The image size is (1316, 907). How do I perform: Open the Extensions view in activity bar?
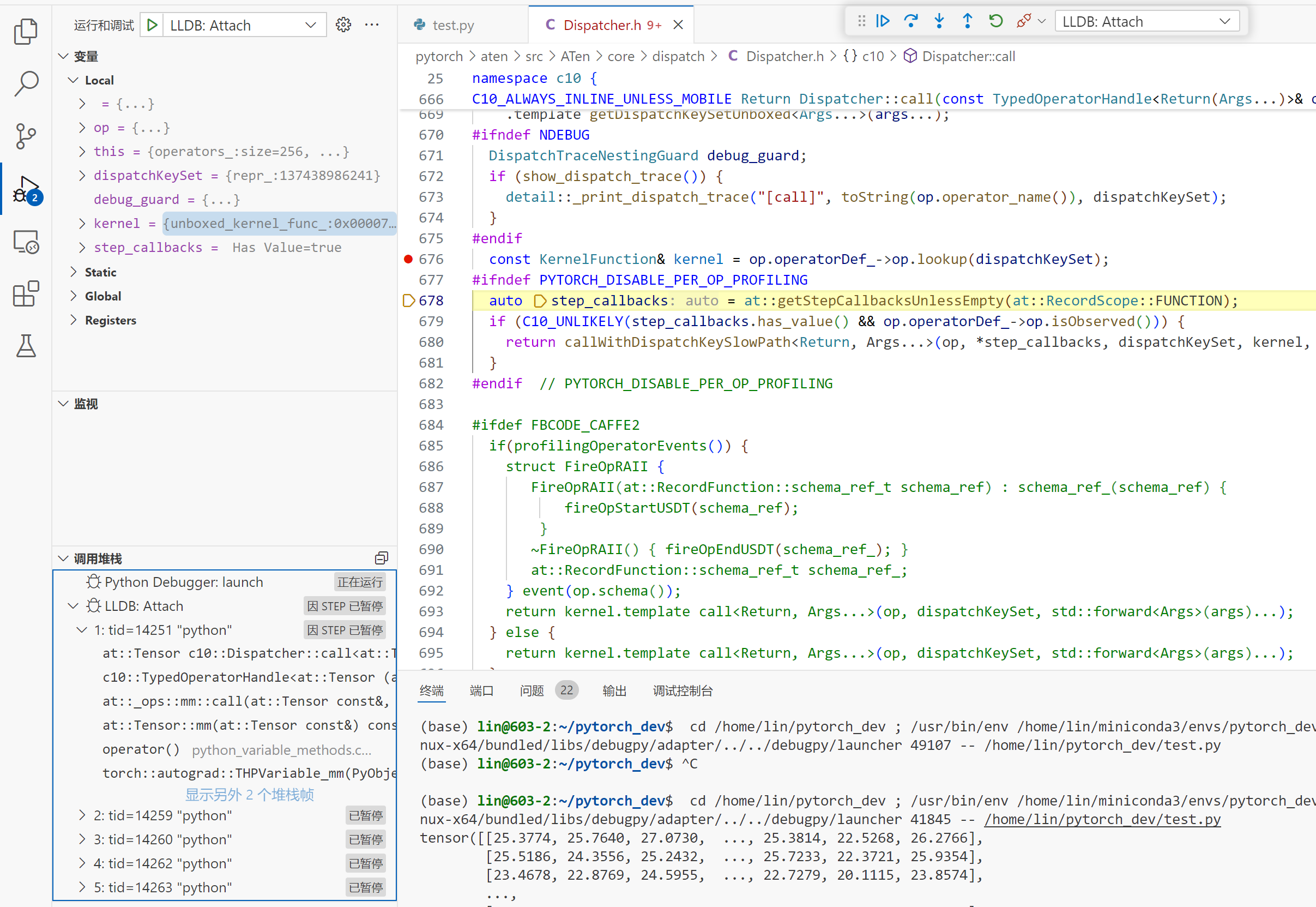click(x=26, y=295)
